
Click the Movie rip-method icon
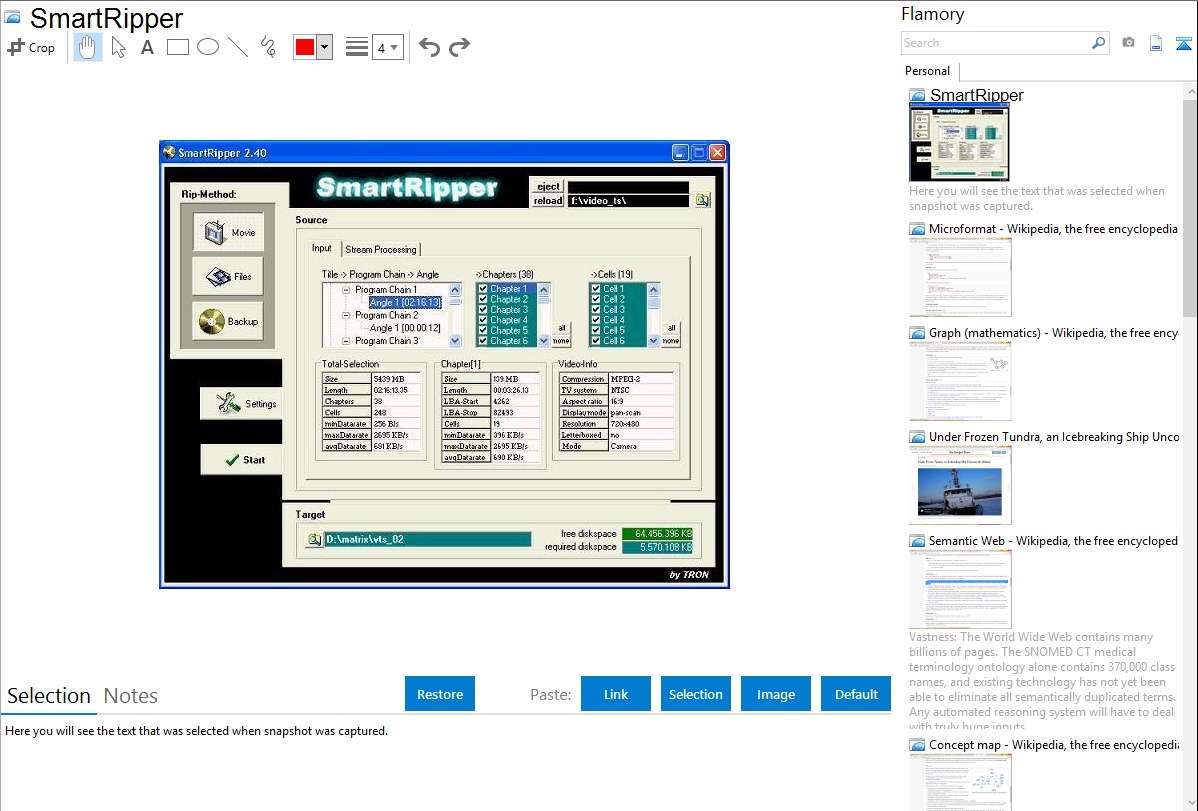click(x=214, y=232)
